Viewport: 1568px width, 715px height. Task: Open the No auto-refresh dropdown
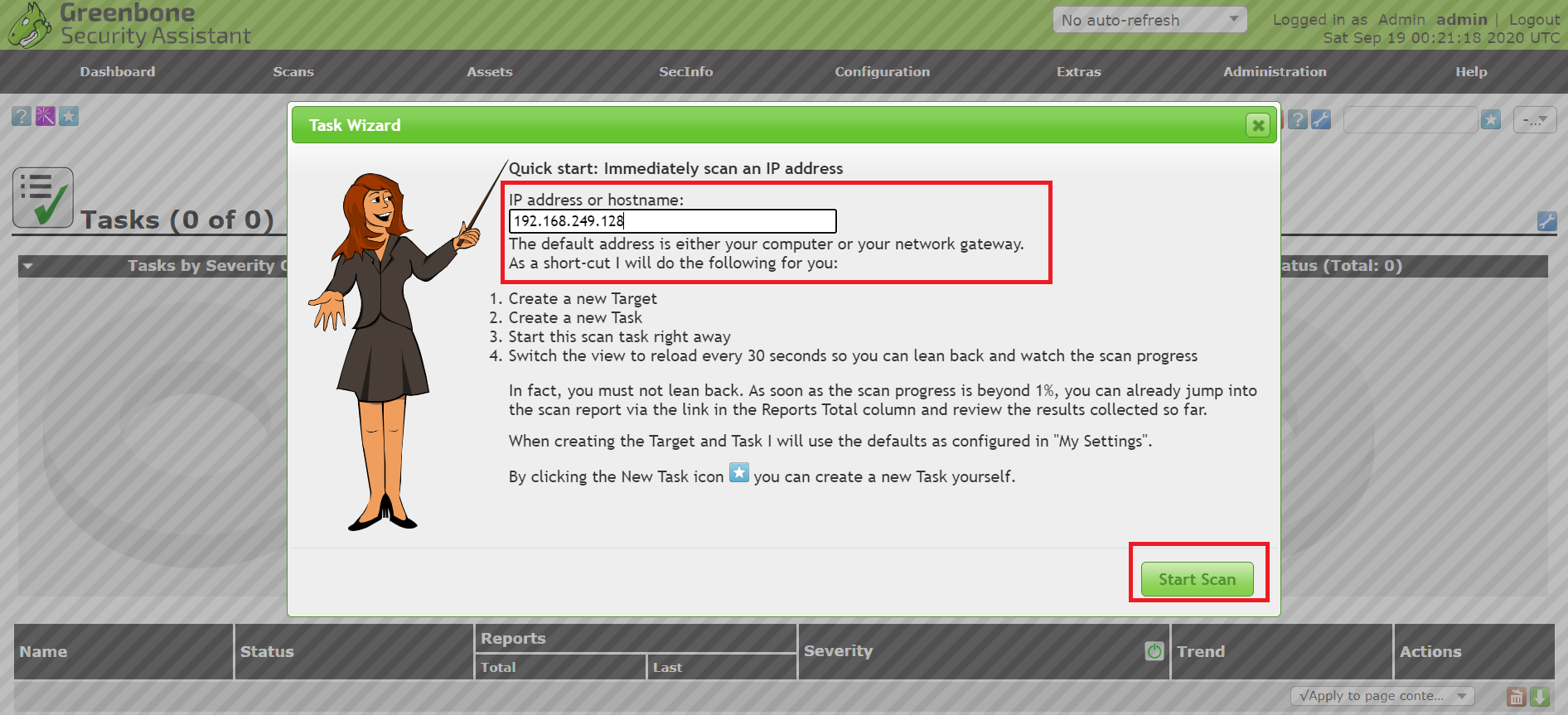click(x=1149, y=20)
